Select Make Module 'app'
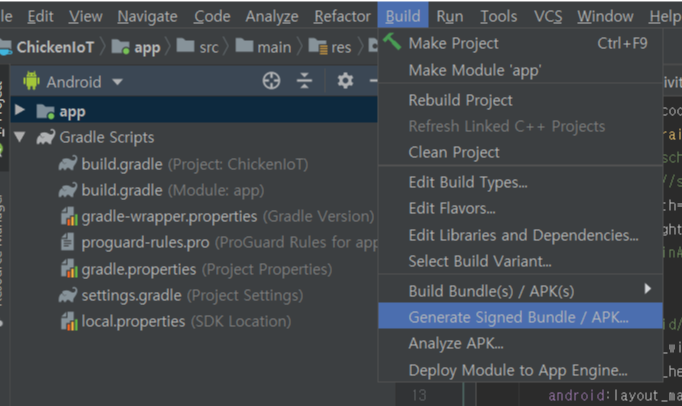The width and height of the screenshot is (682, 406). click(520, 70)
